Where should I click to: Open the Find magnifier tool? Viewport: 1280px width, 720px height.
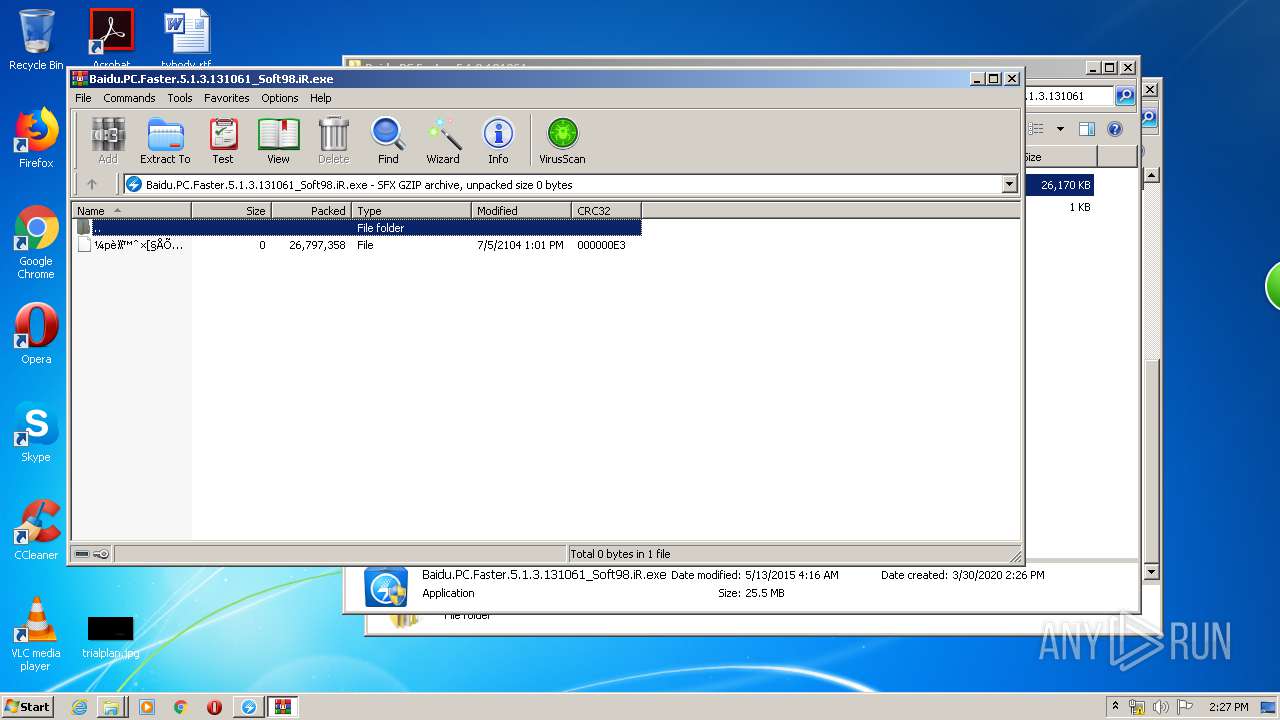pos(388,141)
